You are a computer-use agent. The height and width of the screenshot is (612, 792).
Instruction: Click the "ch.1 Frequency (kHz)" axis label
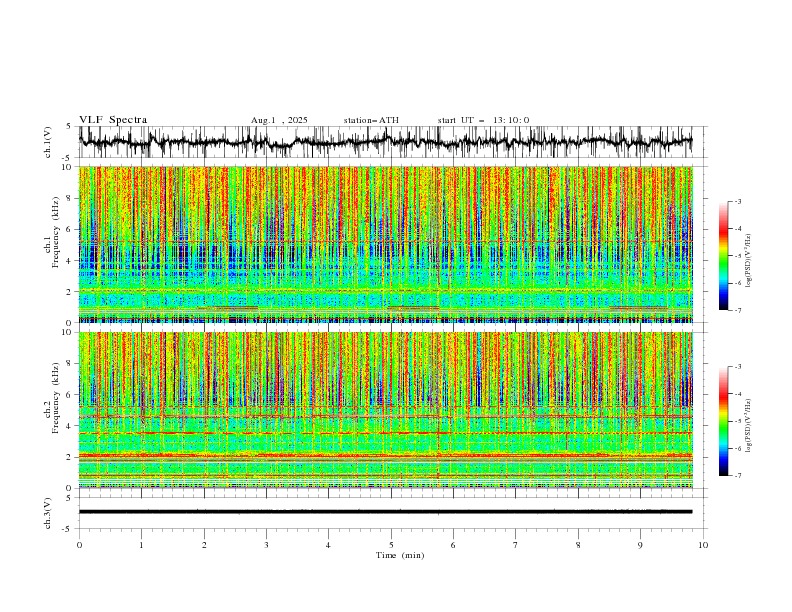click(52, 230)
